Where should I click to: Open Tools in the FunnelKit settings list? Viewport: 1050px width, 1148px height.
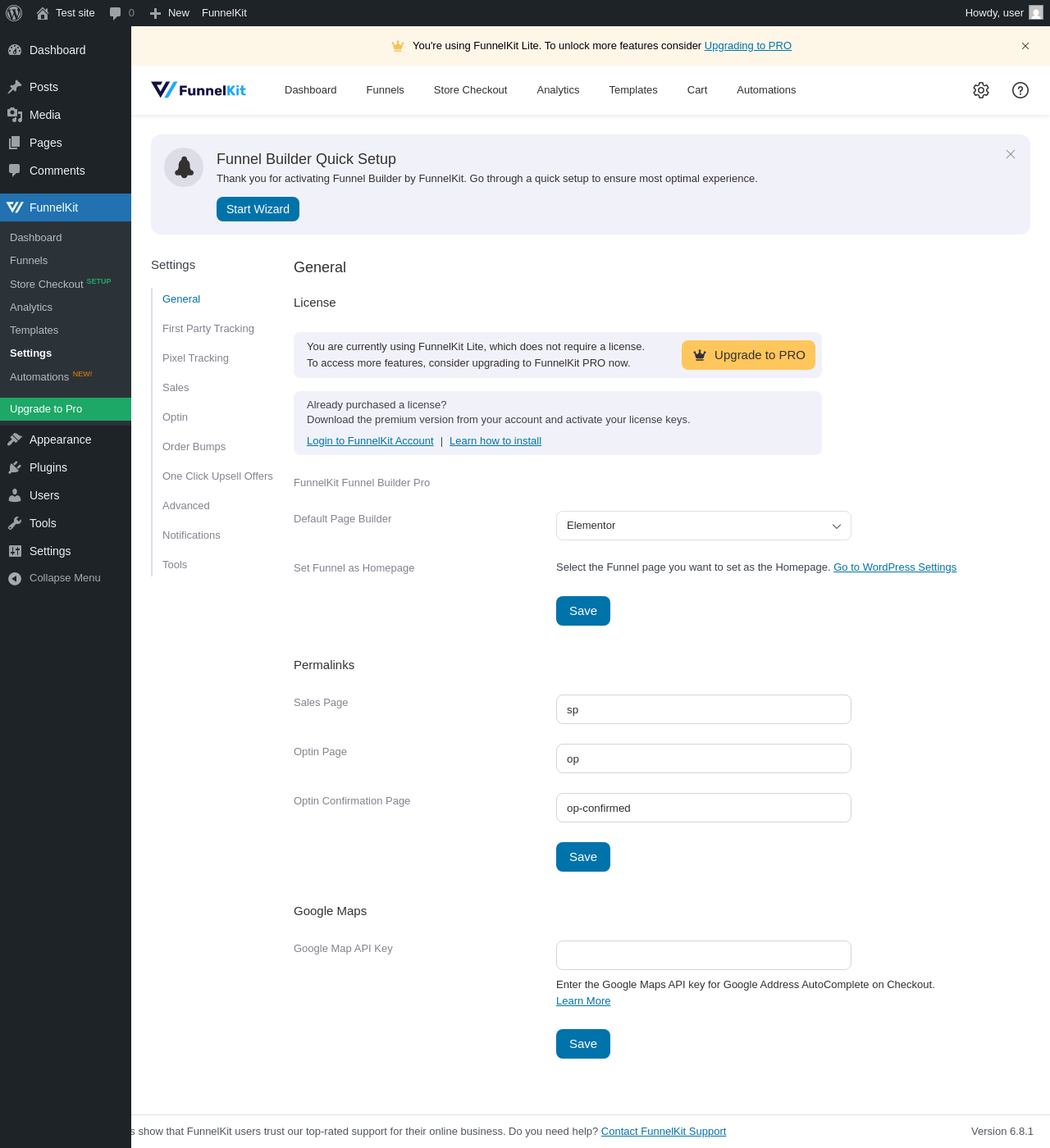pyautogui.click(x=175, y=565)
